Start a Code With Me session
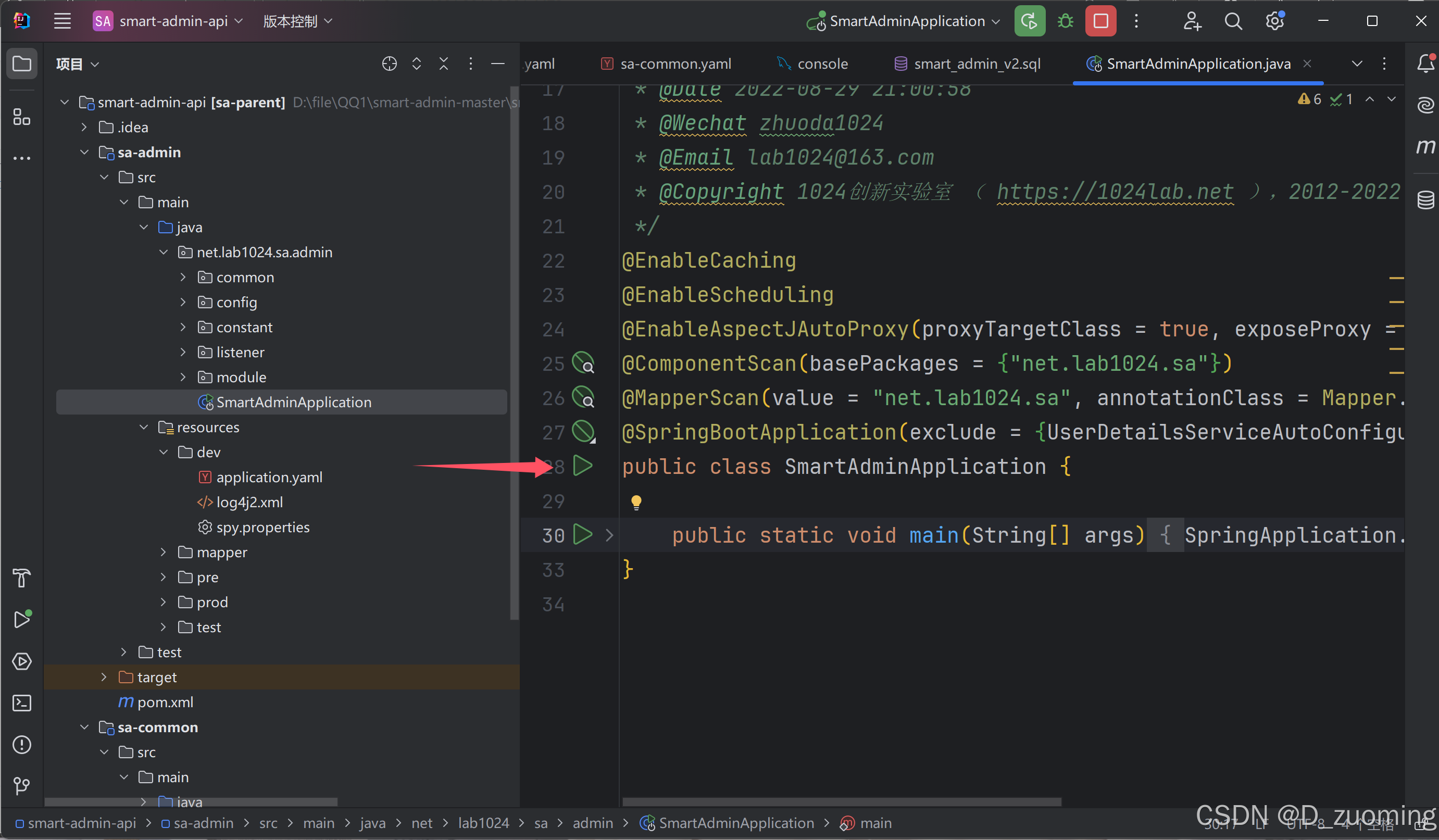The height and width of the screenshot is (840, 1439). tap(1192, 21)
